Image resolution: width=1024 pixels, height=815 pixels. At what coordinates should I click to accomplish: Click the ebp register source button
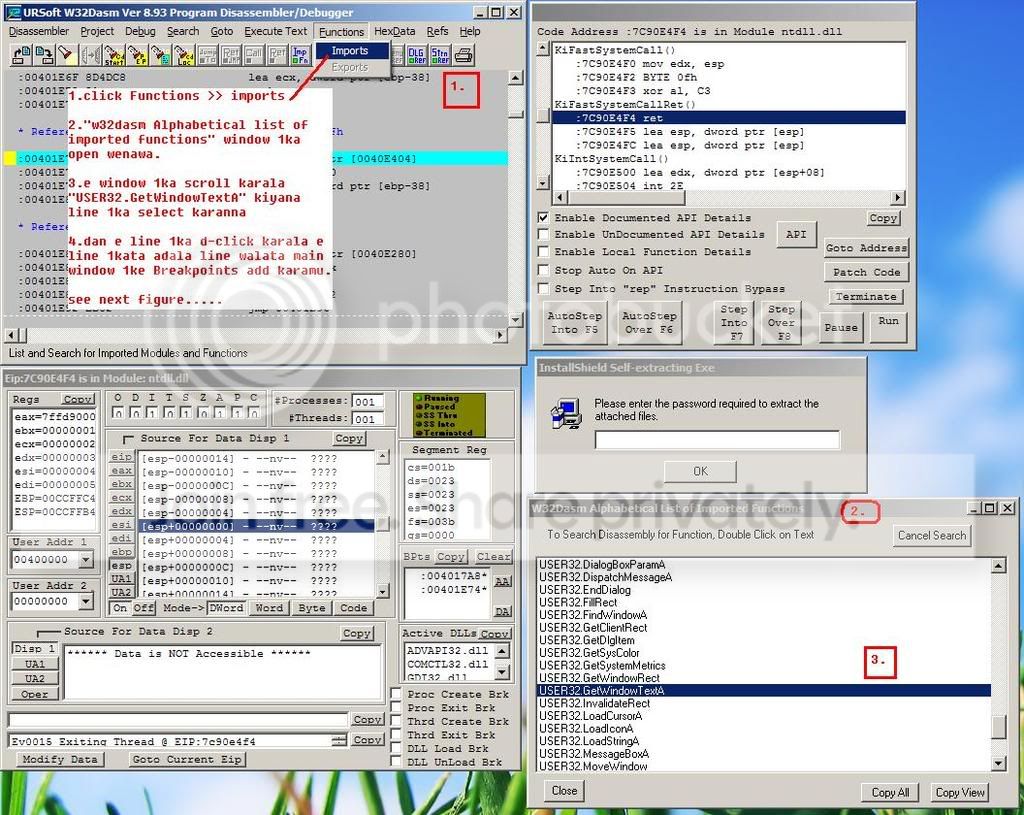tap(121, 552)
